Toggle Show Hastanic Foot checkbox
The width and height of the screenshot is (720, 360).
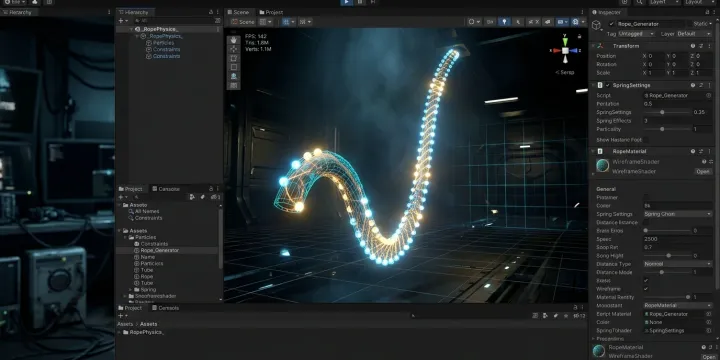tap(646, 140)
